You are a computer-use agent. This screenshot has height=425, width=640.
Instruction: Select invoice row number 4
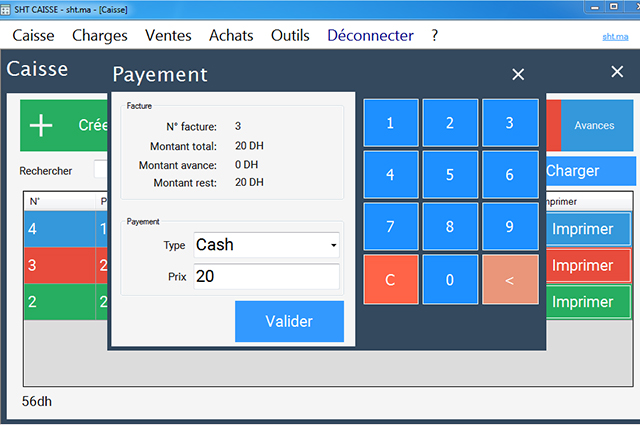pos(66,229)
